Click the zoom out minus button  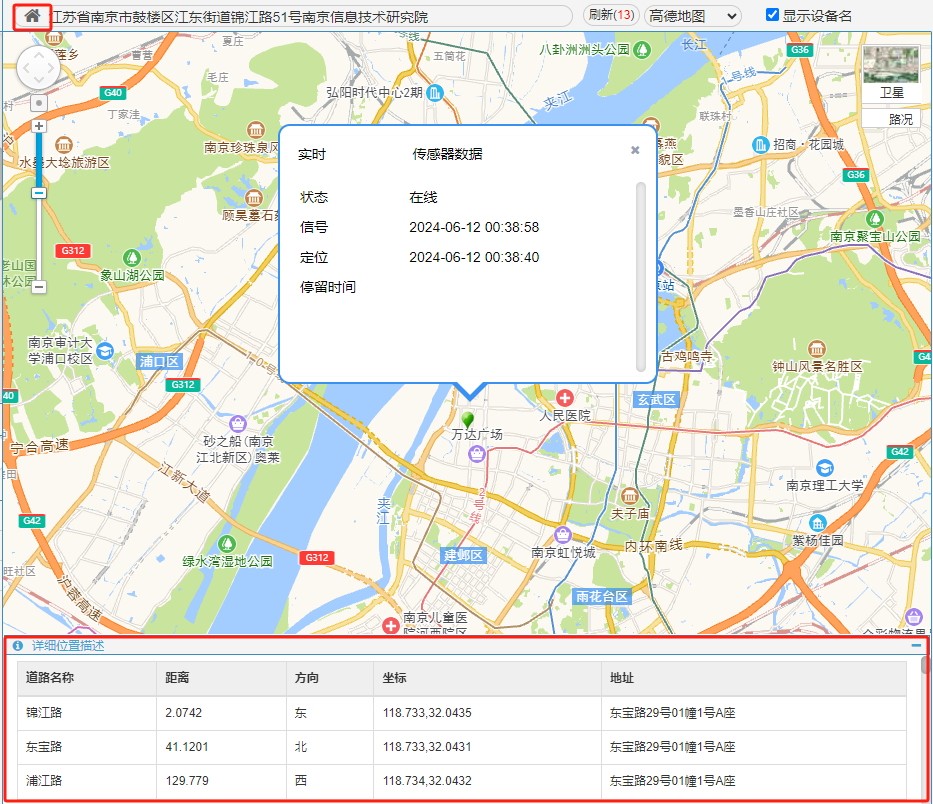click(x=39, y=287)
